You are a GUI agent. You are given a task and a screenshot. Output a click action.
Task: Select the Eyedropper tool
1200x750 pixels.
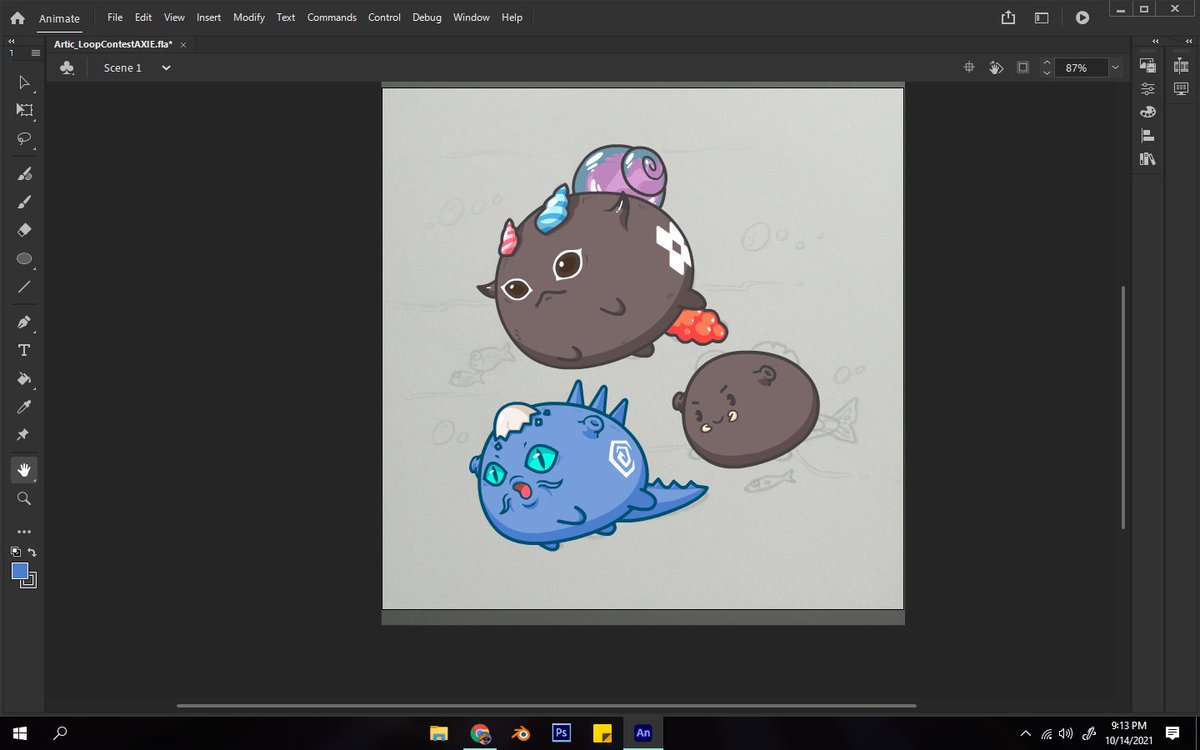(x=25, y=407)
